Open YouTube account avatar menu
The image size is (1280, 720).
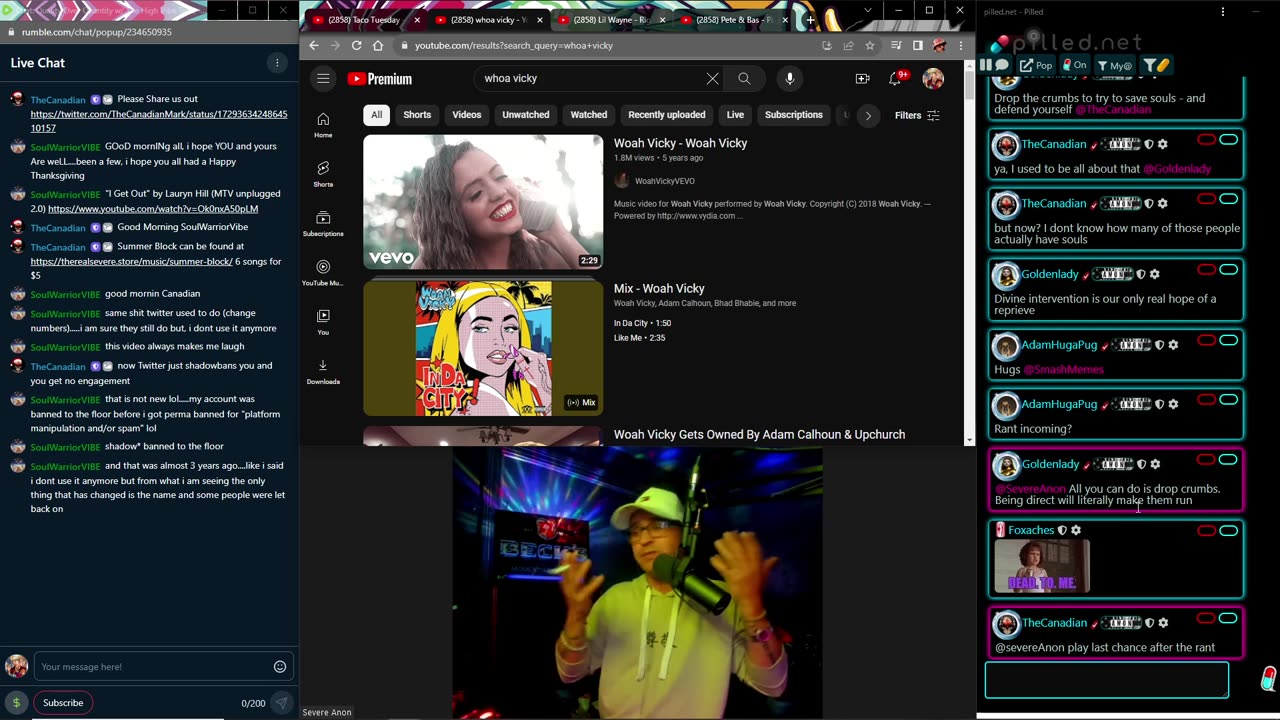tap(933, 78)
